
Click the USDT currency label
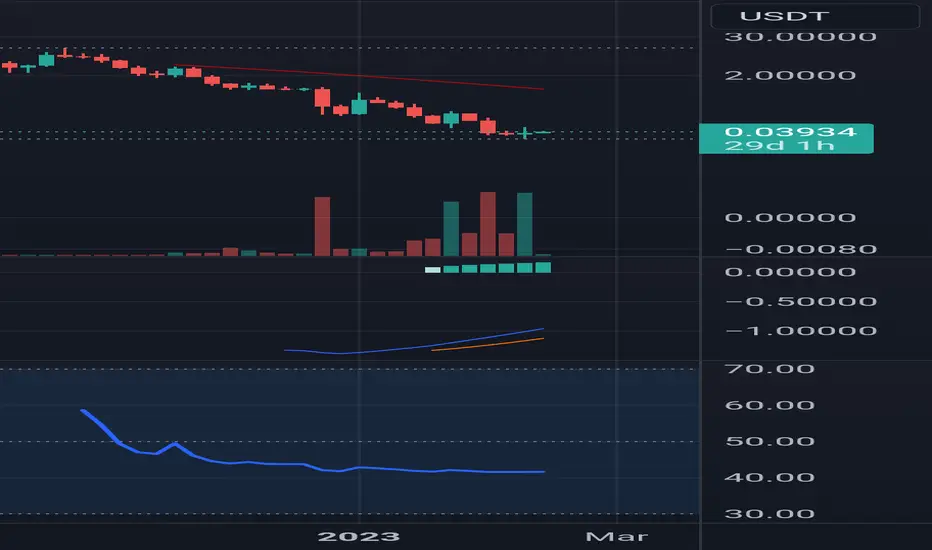tap(784, 16)
